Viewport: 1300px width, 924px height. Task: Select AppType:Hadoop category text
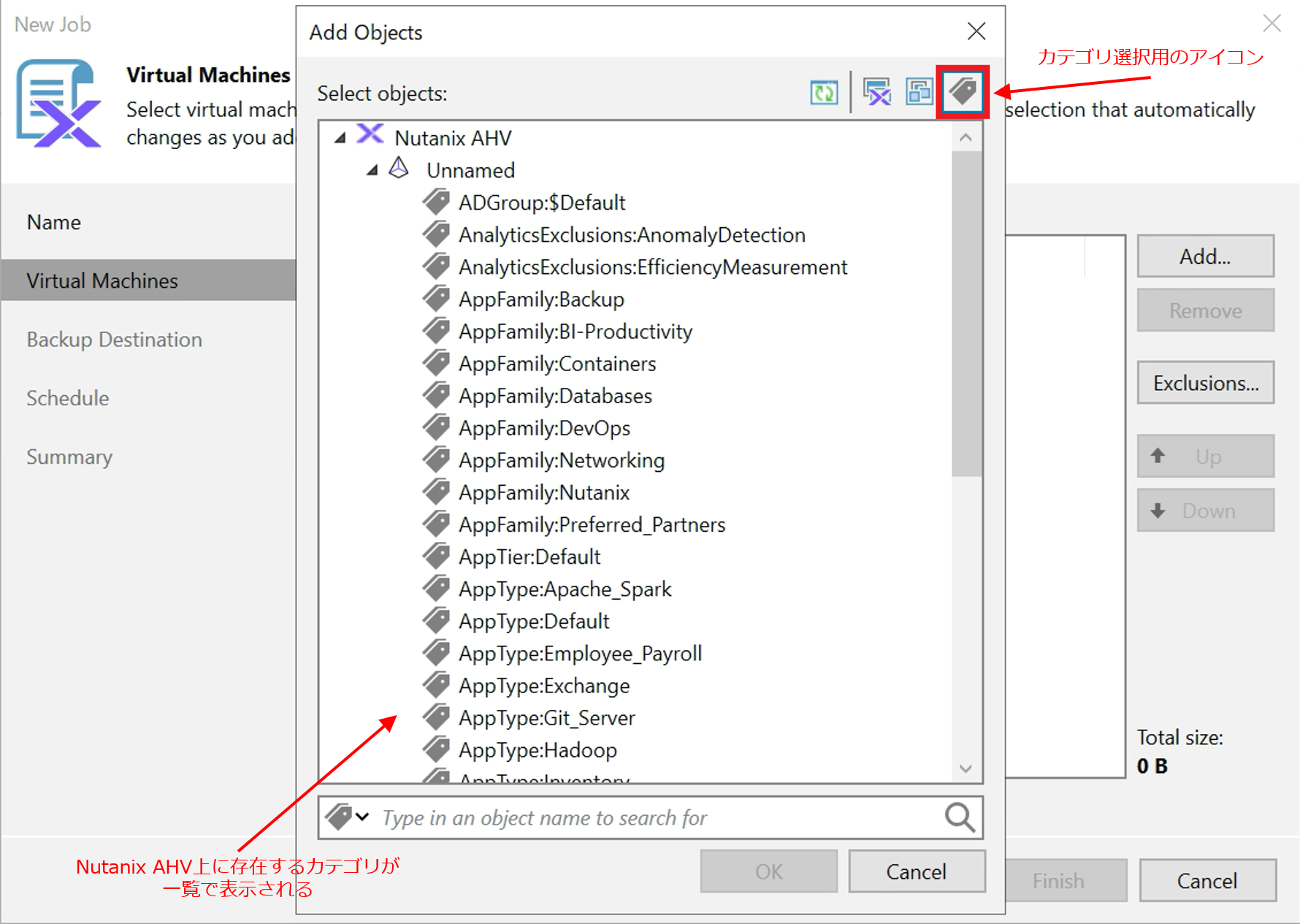pyautogui.click(x=538, y=750)
